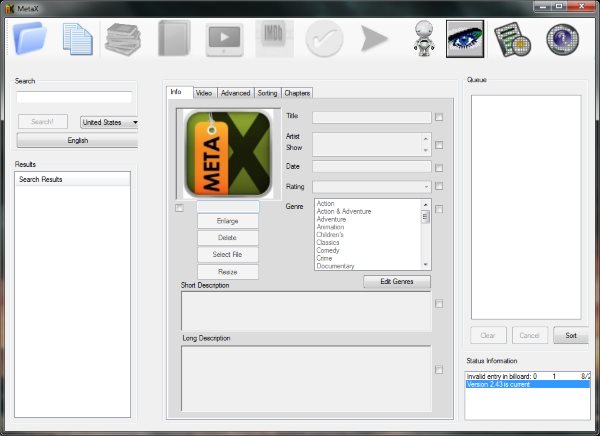This screenshot has width=600, height=436.
Task: Click the Genre list scroll up arrow
Action: pyautogui.click(x=425, y=205)
